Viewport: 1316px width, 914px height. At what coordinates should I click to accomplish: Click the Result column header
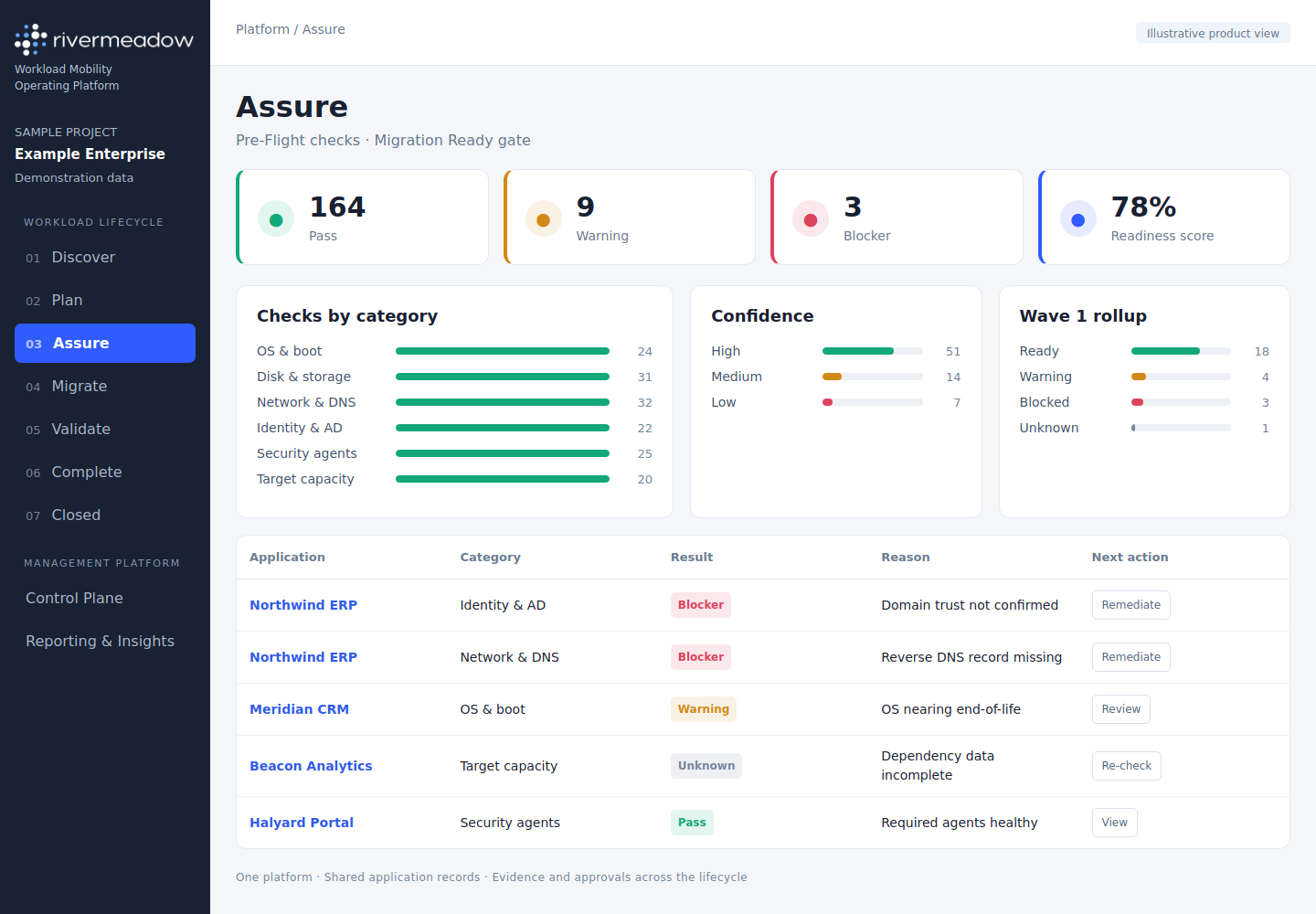pyautogui.click(x=692, y=558)
